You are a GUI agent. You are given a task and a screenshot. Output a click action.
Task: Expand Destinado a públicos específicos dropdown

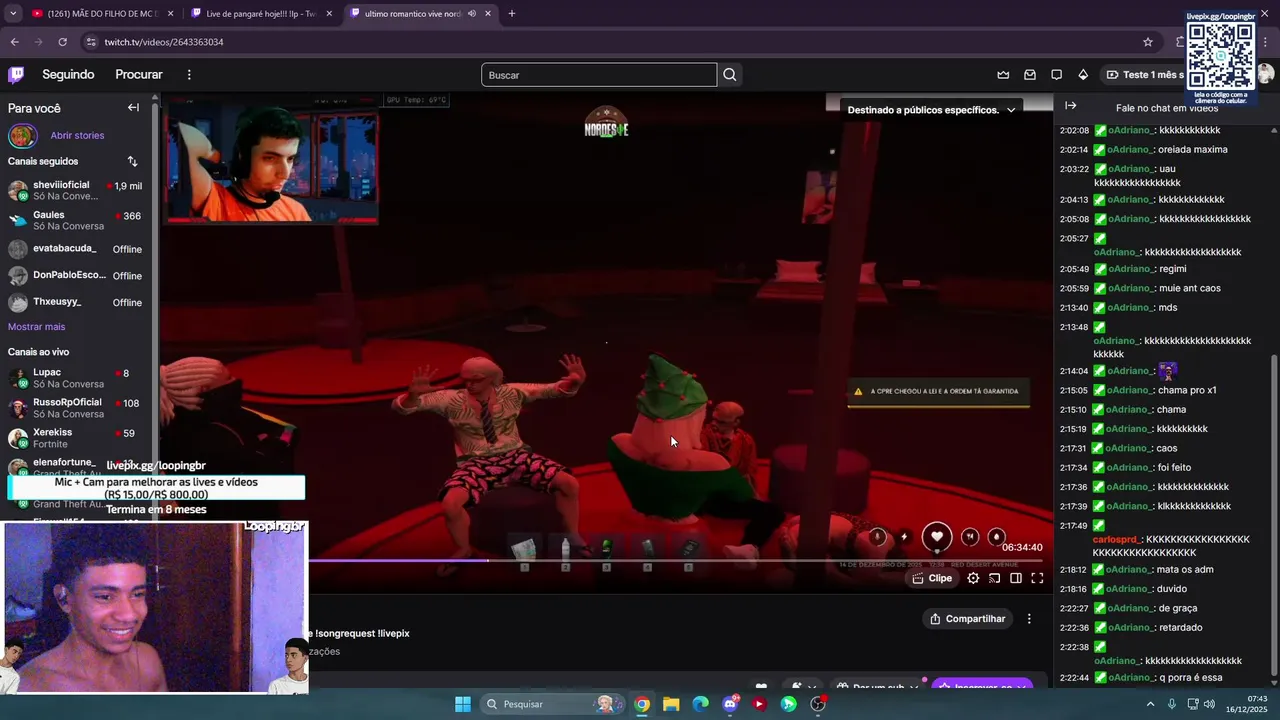931,110
